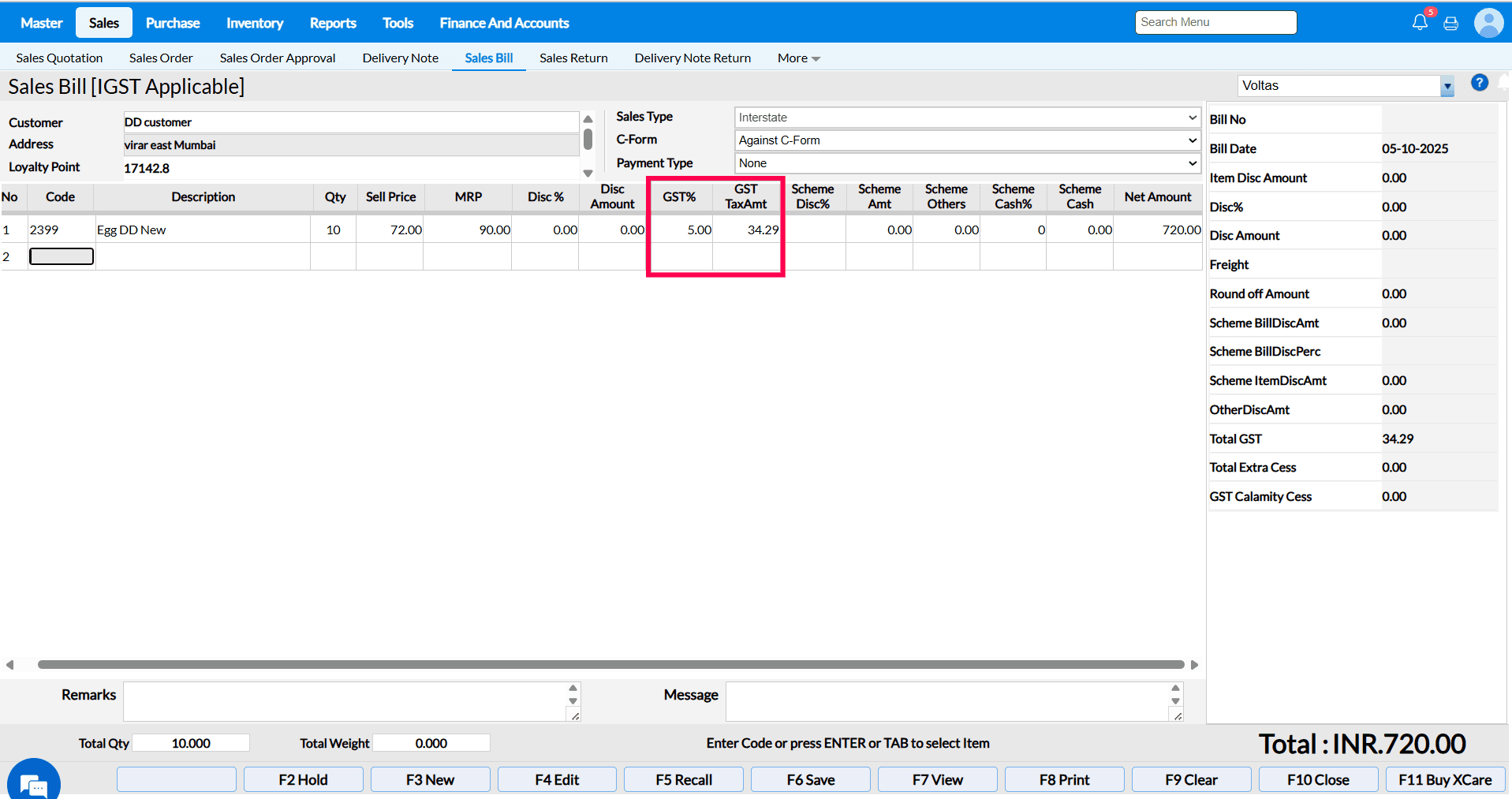This screenshot has width=1512, height=799.
Task: Open the Inventory menu
Action: click(254, 23)
